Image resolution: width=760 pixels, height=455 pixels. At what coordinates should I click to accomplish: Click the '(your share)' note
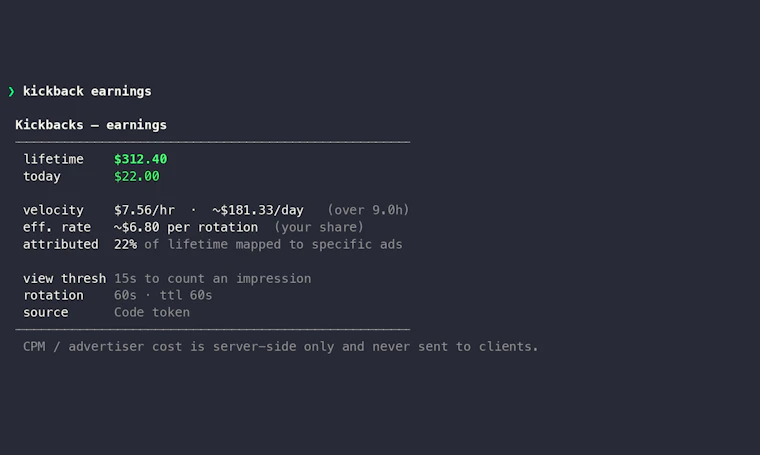[319, 227]
